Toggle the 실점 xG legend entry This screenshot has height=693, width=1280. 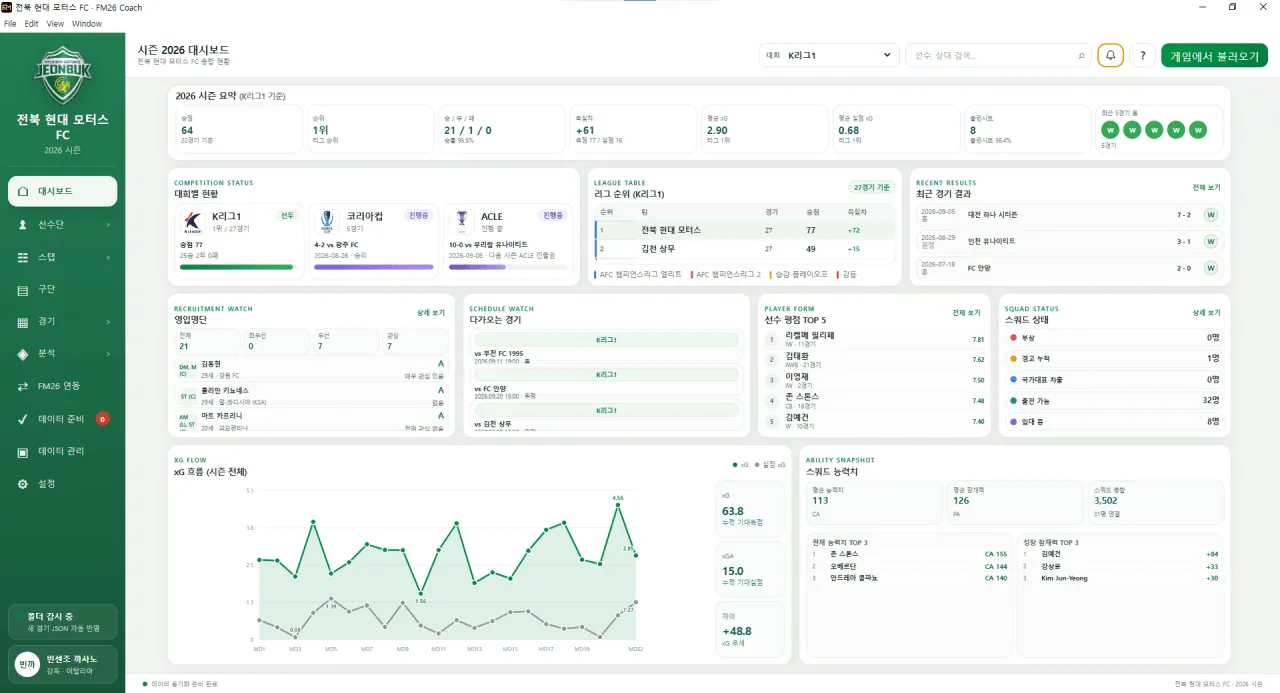(x=769, y=465)
